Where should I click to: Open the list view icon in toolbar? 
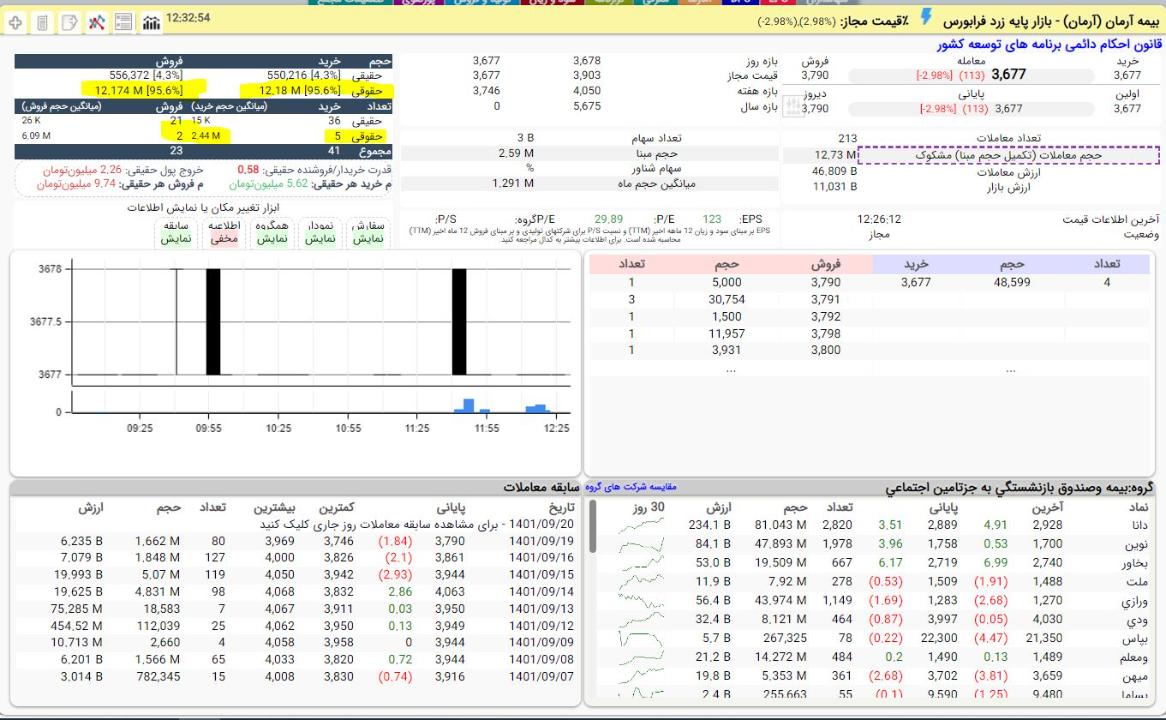[x=124, y=22]
